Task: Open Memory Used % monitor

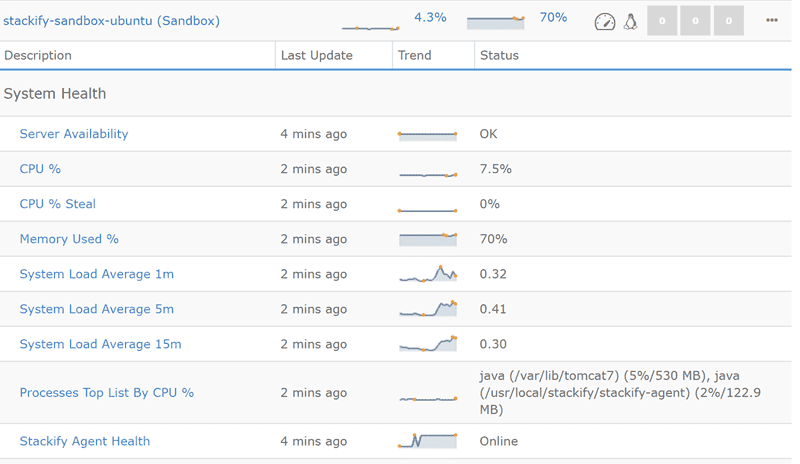Action: coord(69,239)
